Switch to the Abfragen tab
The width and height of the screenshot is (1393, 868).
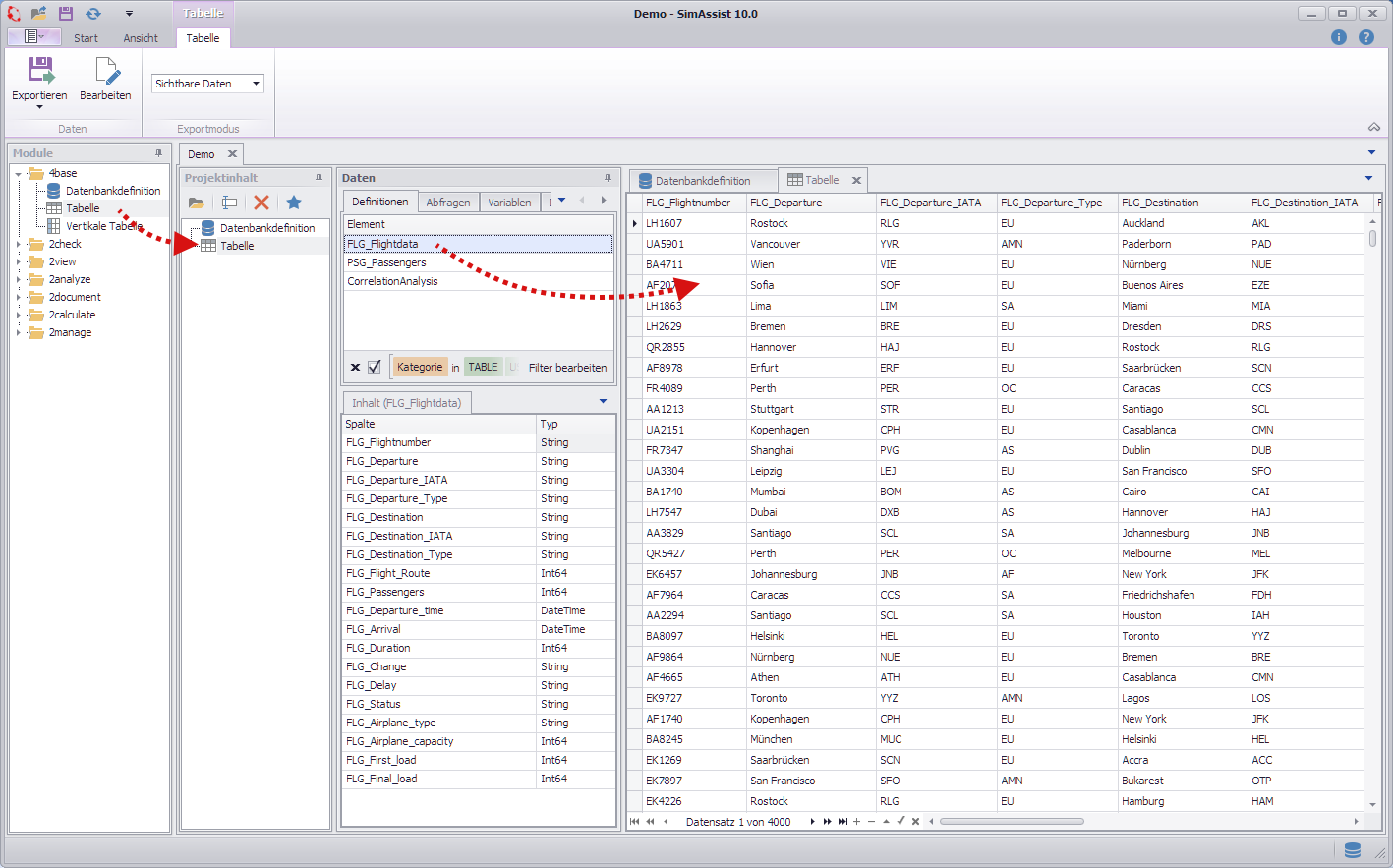[448, 201]
